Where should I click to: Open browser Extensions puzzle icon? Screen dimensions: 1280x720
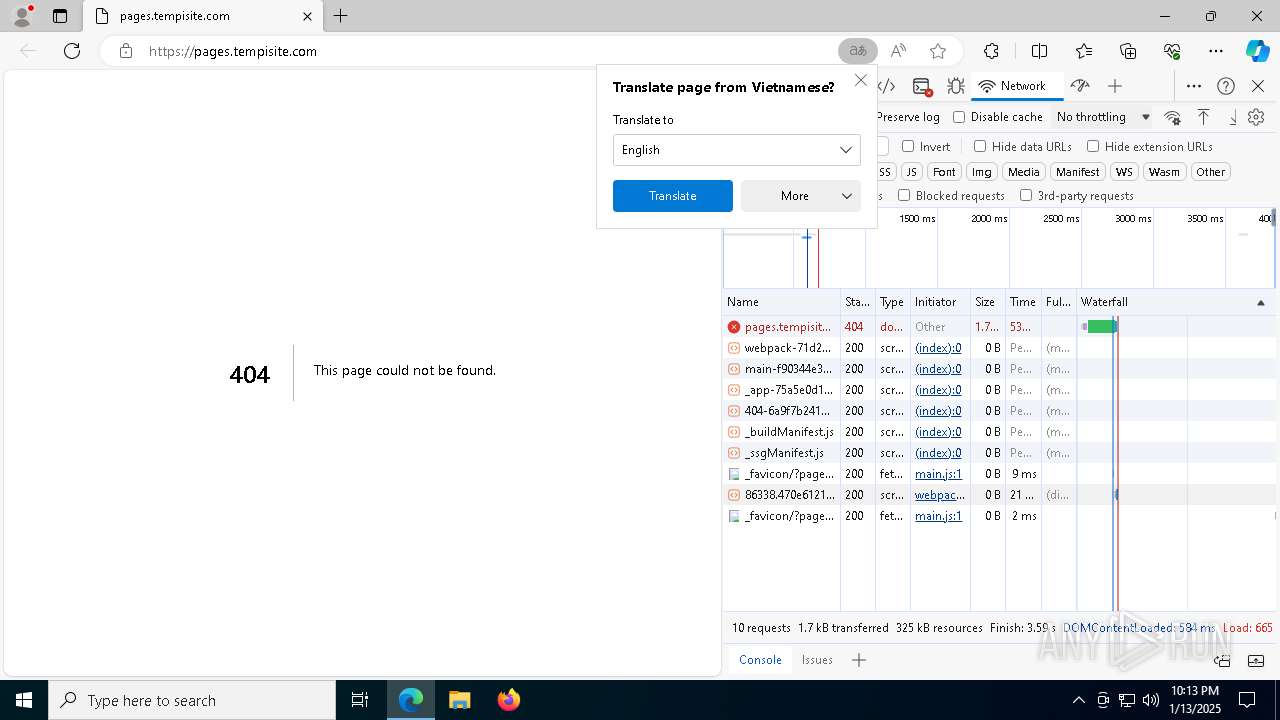(x=991, y=51)
